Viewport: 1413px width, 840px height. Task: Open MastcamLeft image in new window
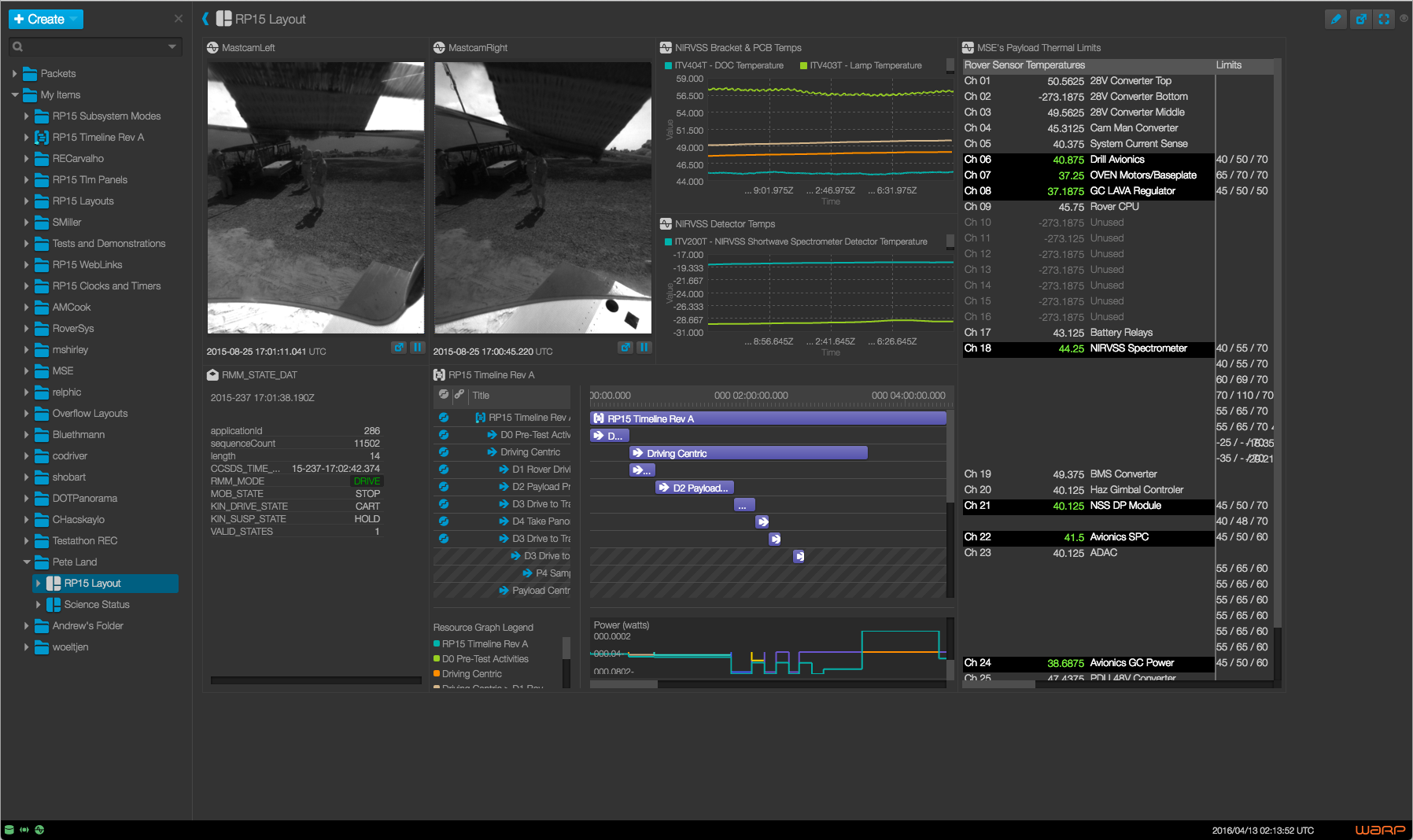pos(399,348)
